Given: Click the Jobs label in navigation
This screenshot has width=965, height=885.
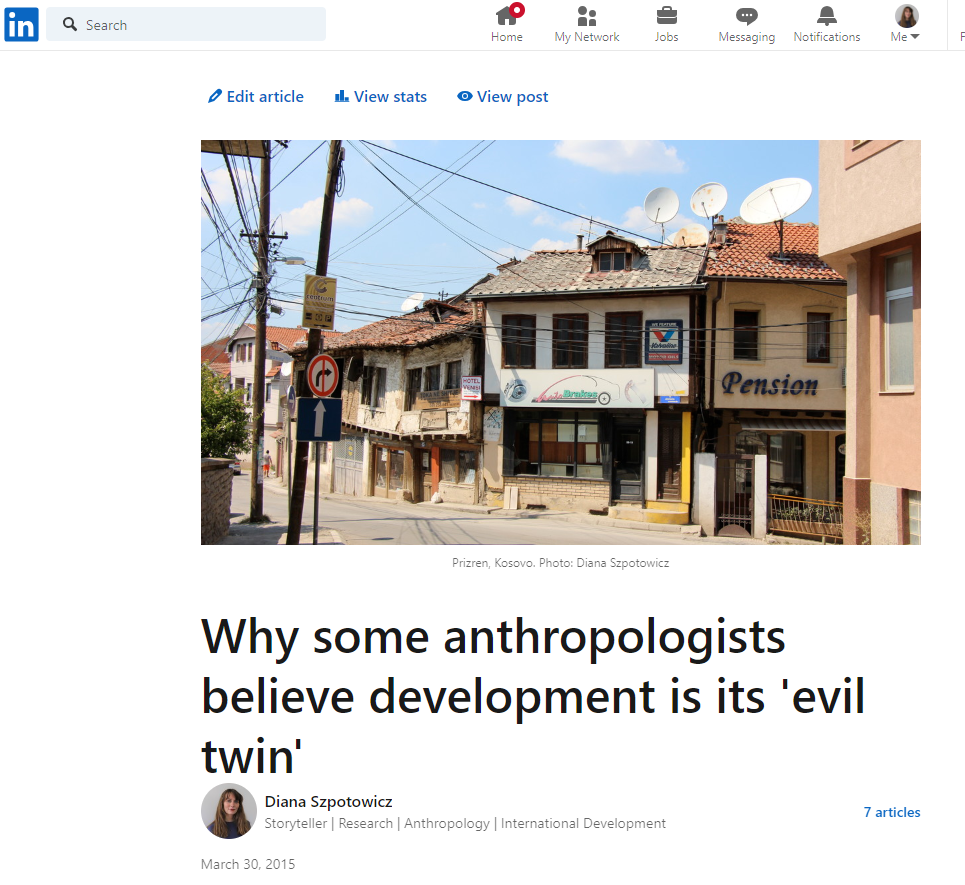Looking at the screenshot, I should [667, 37].
